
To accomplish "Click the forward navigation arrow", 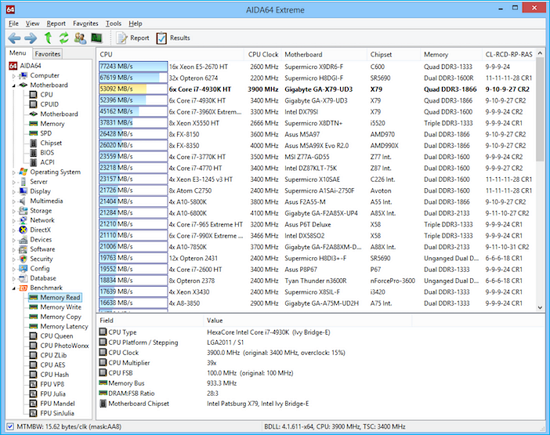I will [31, 38].
